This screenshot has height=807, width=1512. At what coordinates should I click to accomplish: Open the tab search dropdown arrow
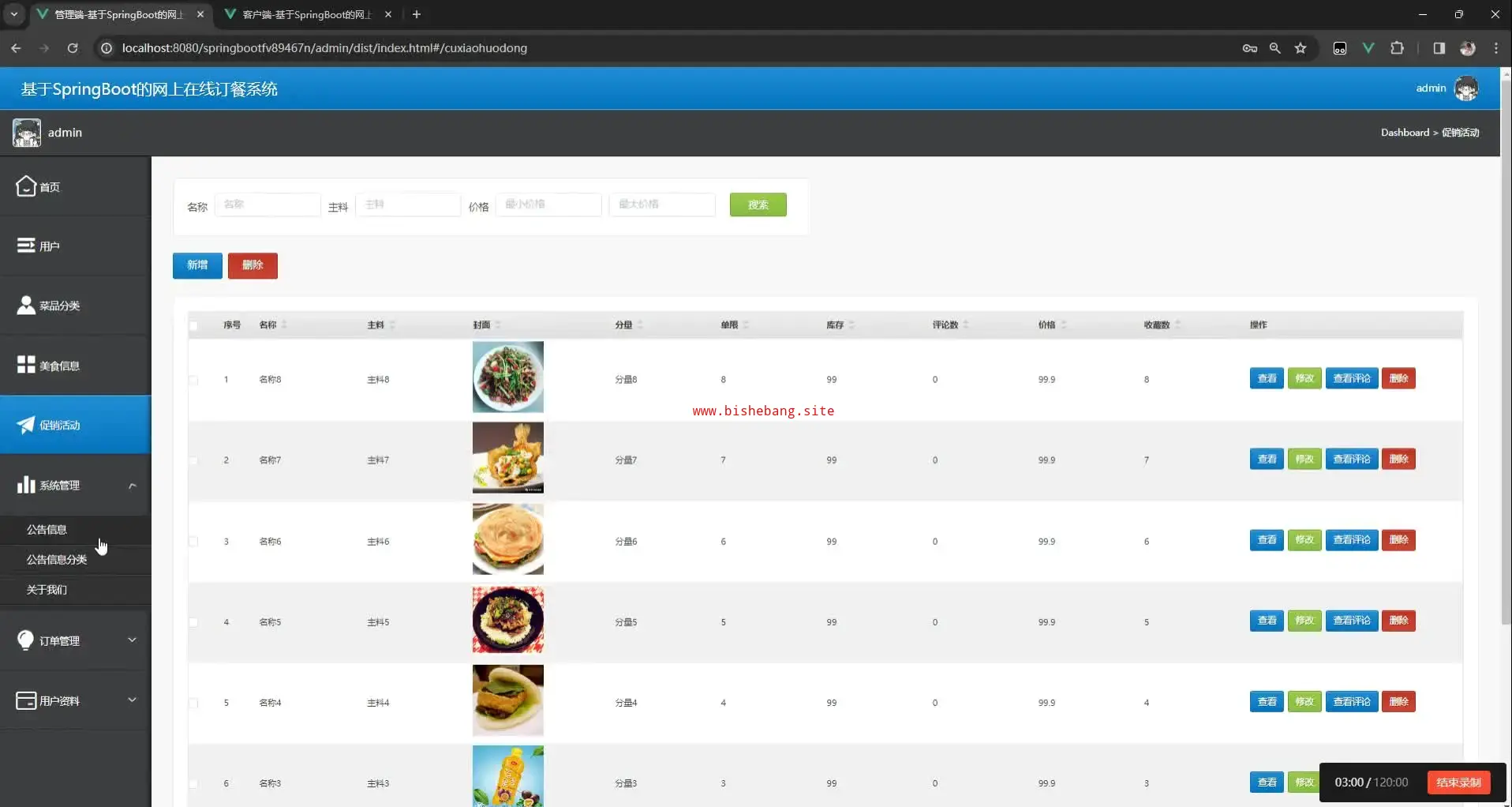coord(13,14)
